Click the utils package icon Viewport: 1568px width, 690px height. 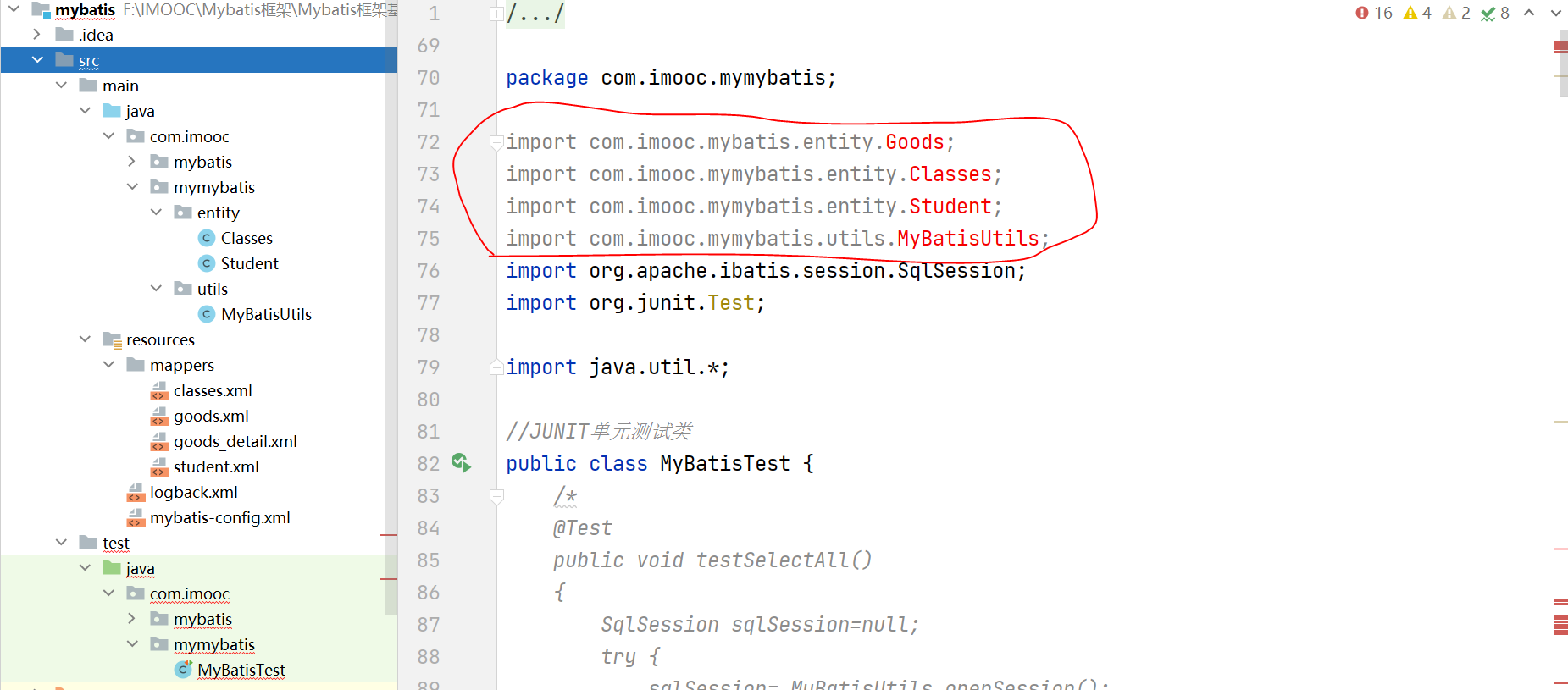tap(183, 289)
